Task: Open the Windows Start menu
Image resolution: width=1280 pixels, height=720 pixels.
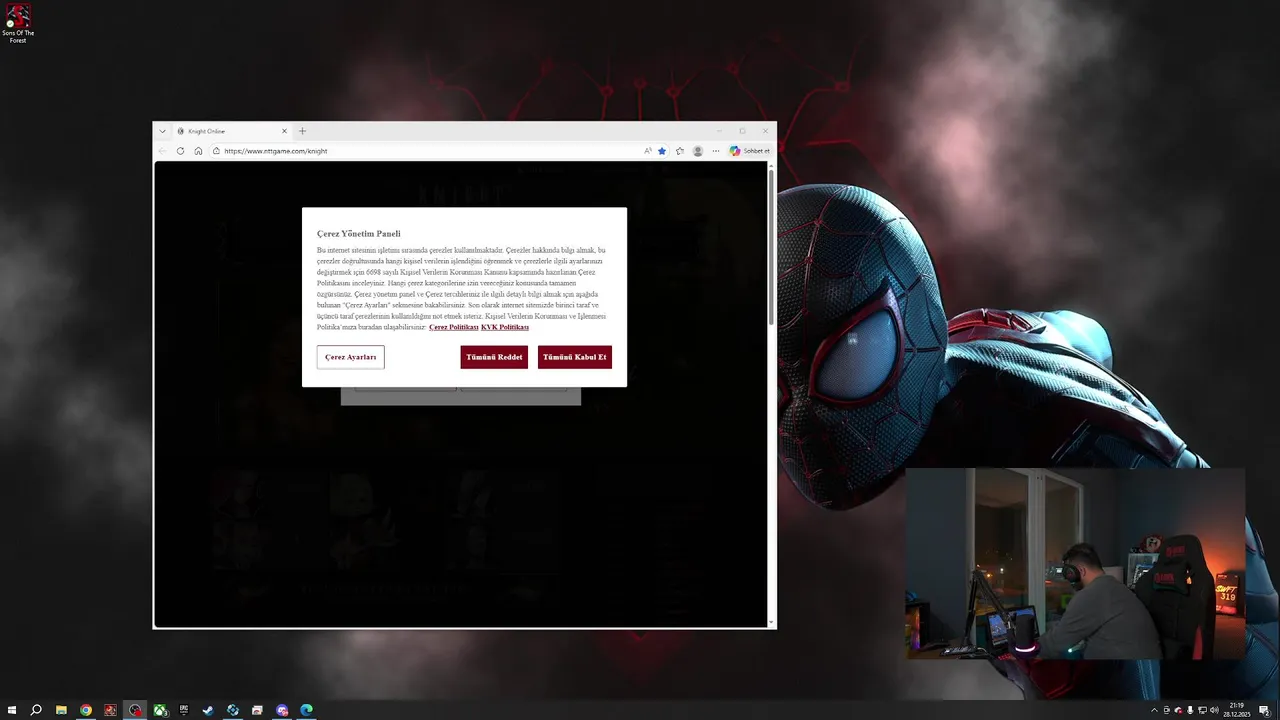Action: (12, 710)
